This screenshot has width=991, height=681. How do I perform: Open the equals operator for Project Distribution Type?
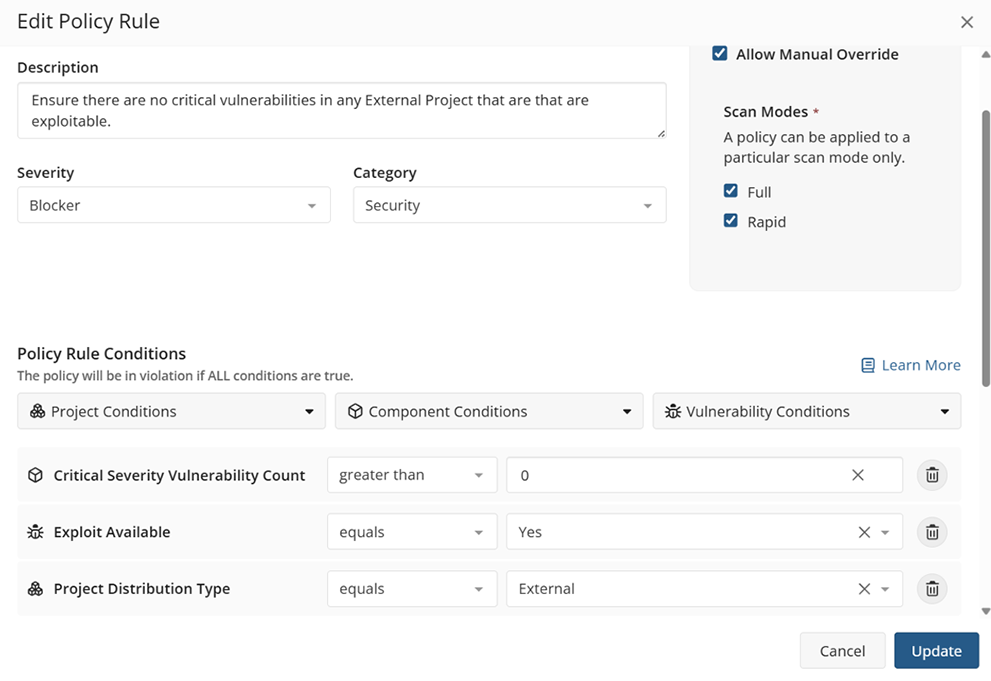(412, 589)
